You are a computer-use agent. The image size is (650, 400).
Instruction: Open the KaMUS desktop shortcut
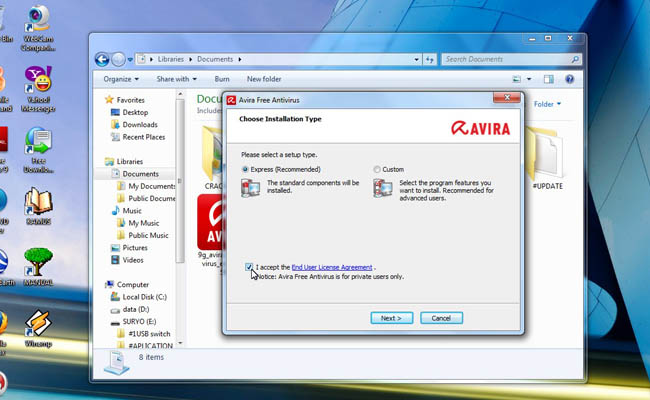click(x=38, y=206)
